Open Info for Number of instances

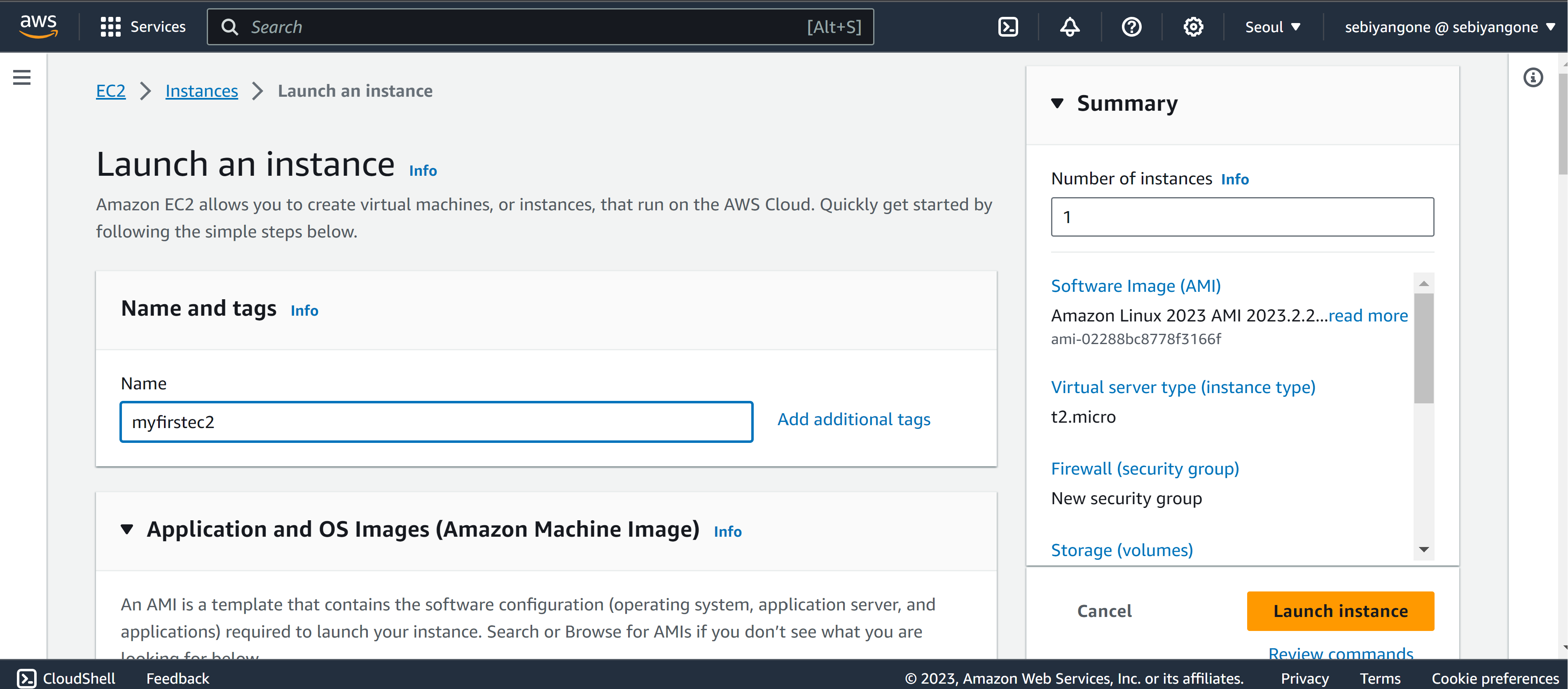click(x=1234, y=179)
